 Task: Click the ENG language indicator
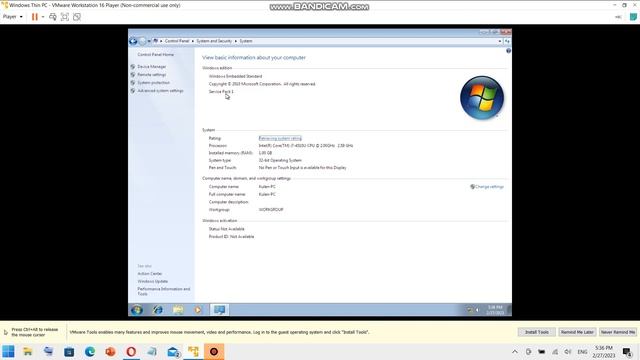(582, 352)
